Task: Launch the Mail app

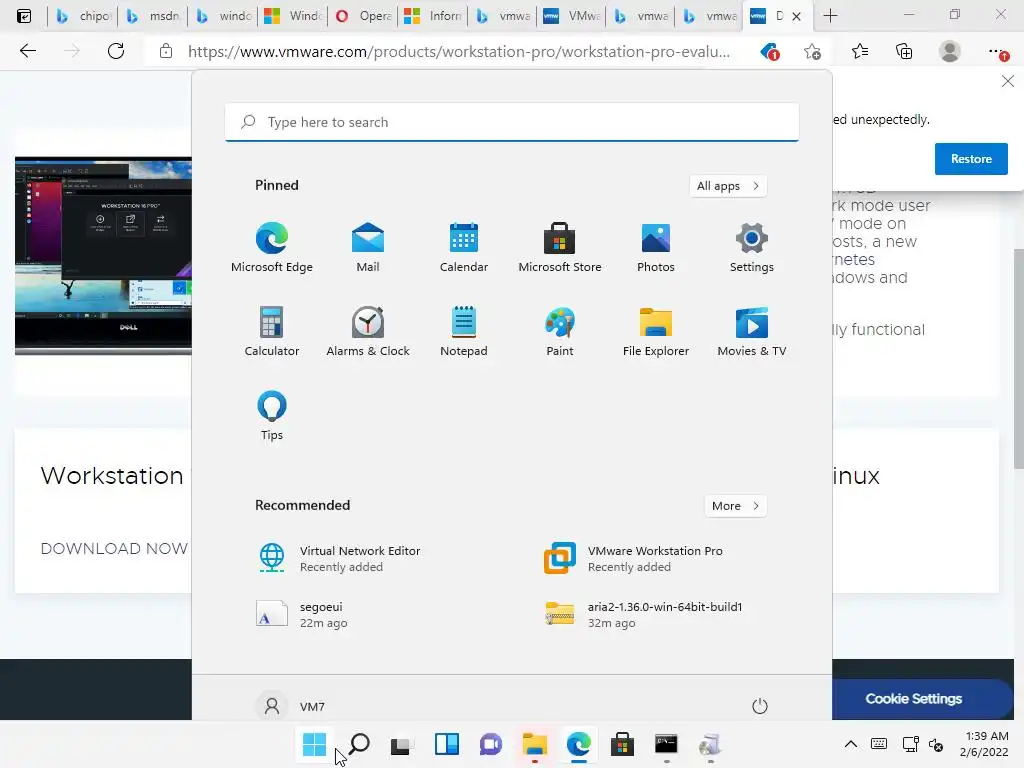Action: (368, 248)
